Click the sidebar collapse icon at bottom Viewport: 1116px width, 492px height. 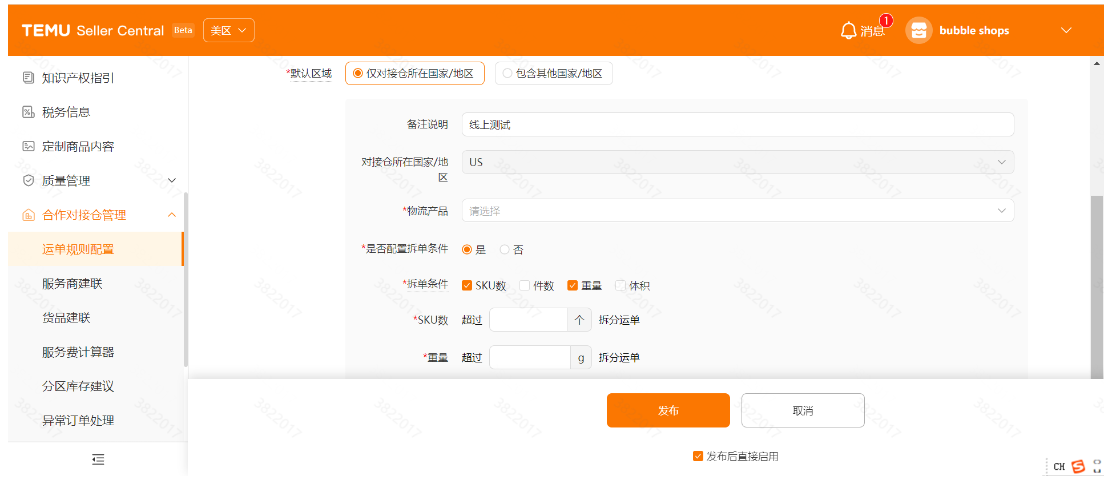point(98,459)
